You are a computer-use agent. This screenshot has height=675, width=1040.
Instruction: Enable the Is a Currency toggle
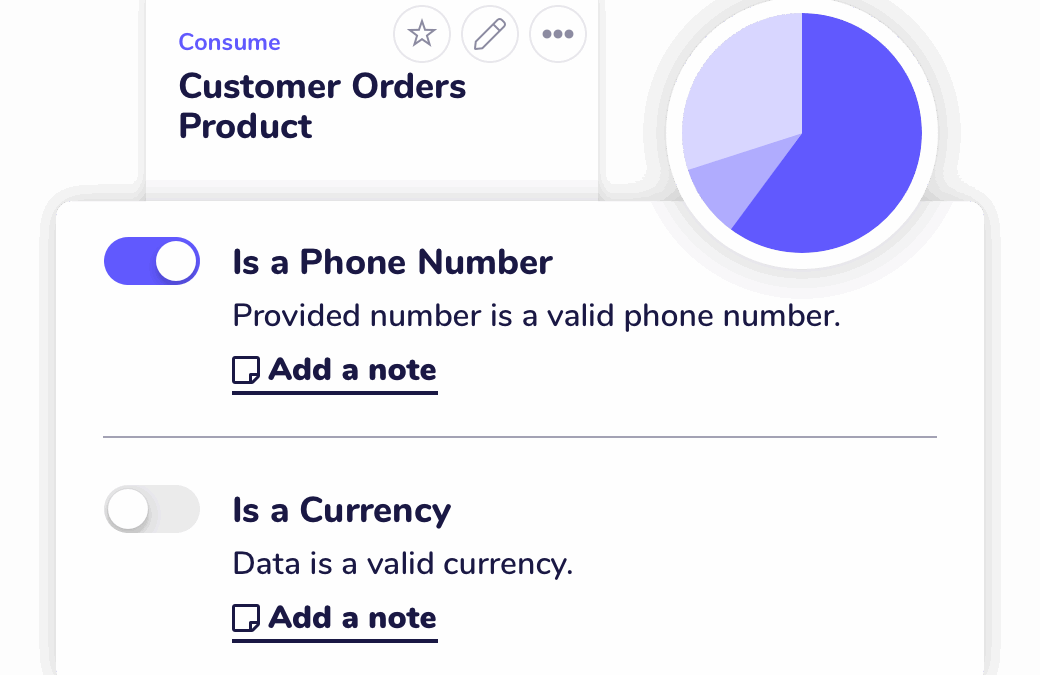coord(152,510)
